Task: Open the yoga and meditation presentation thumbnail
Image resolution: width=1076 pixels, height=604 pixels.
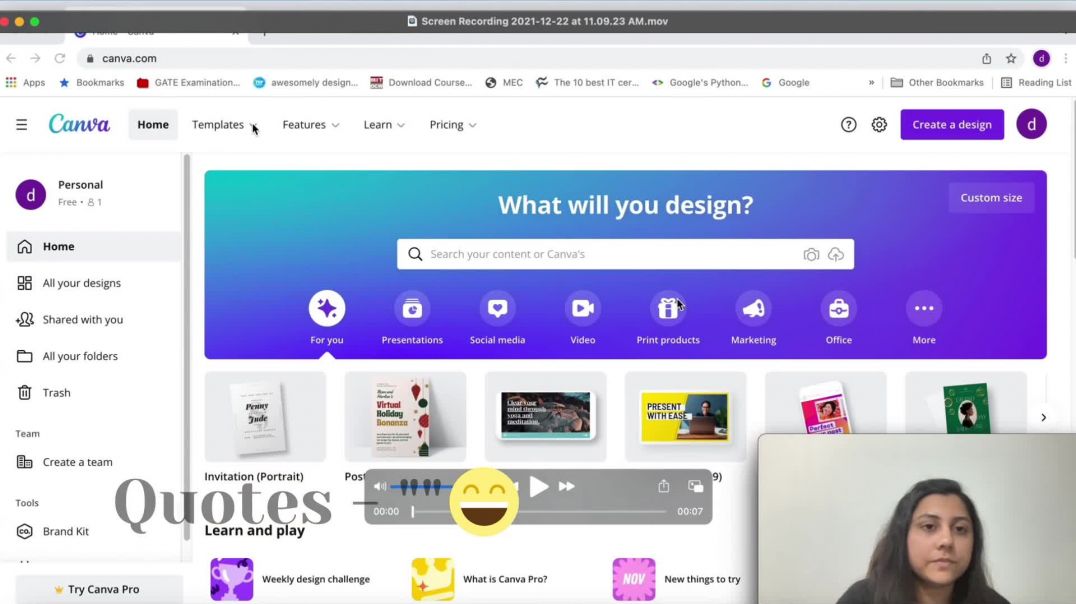Action: (x=545, y=417)
